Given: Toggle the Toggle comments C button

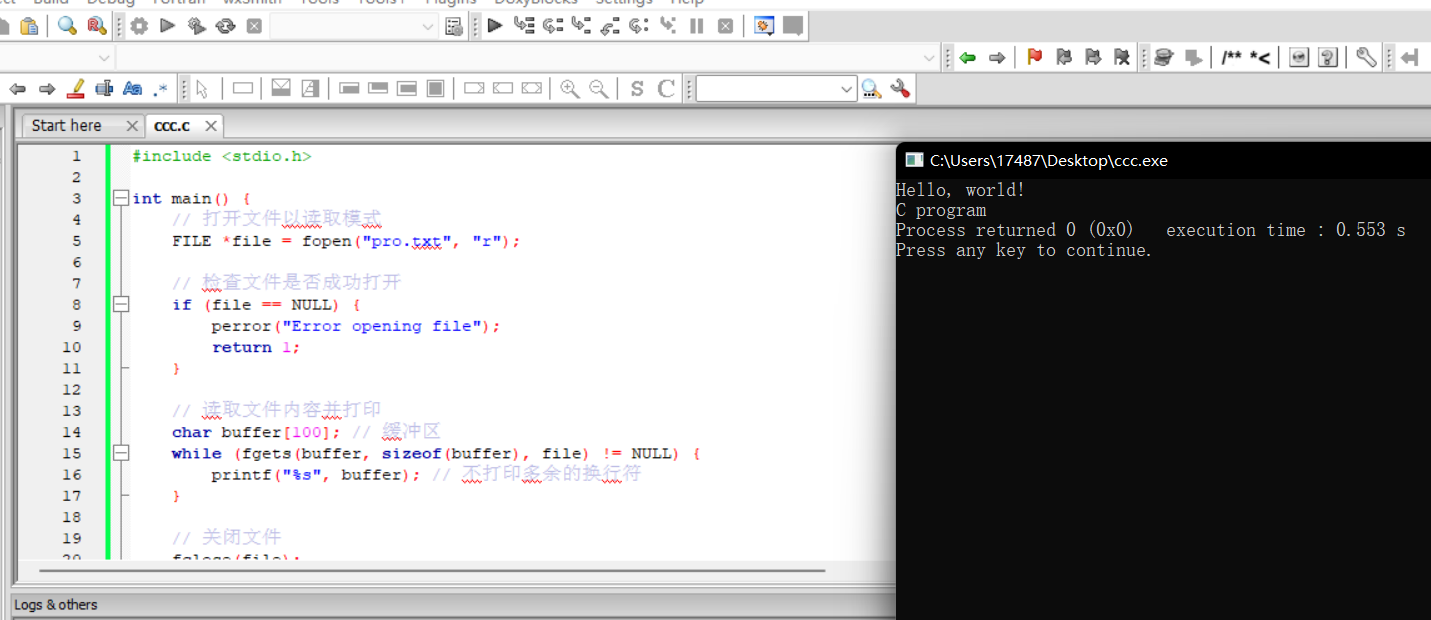Looking at the screenshot, I should point(666,89).
